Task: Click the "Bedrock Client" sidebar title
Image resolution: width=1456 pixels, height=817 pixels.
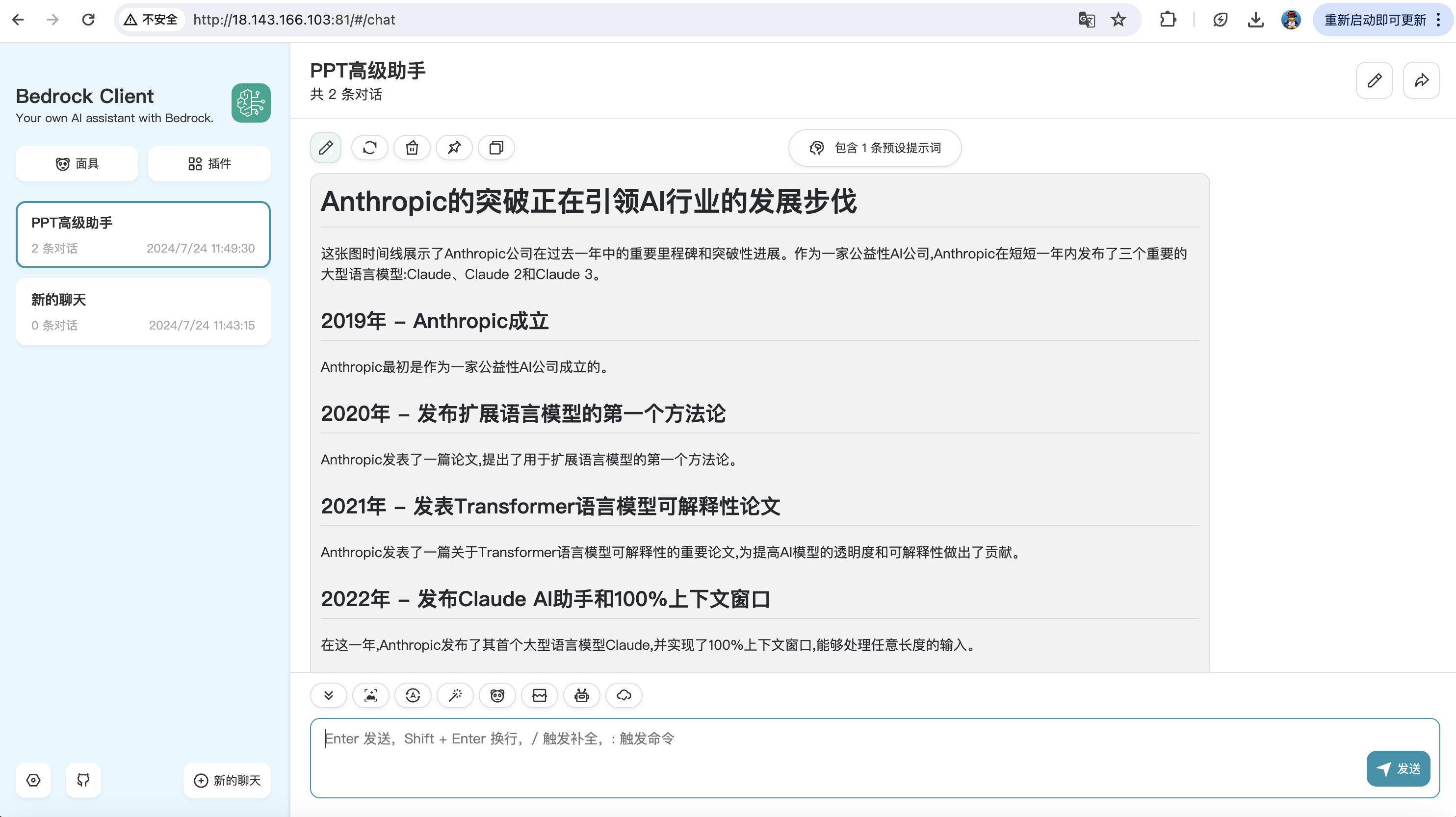Action: [x=85, y=96]
